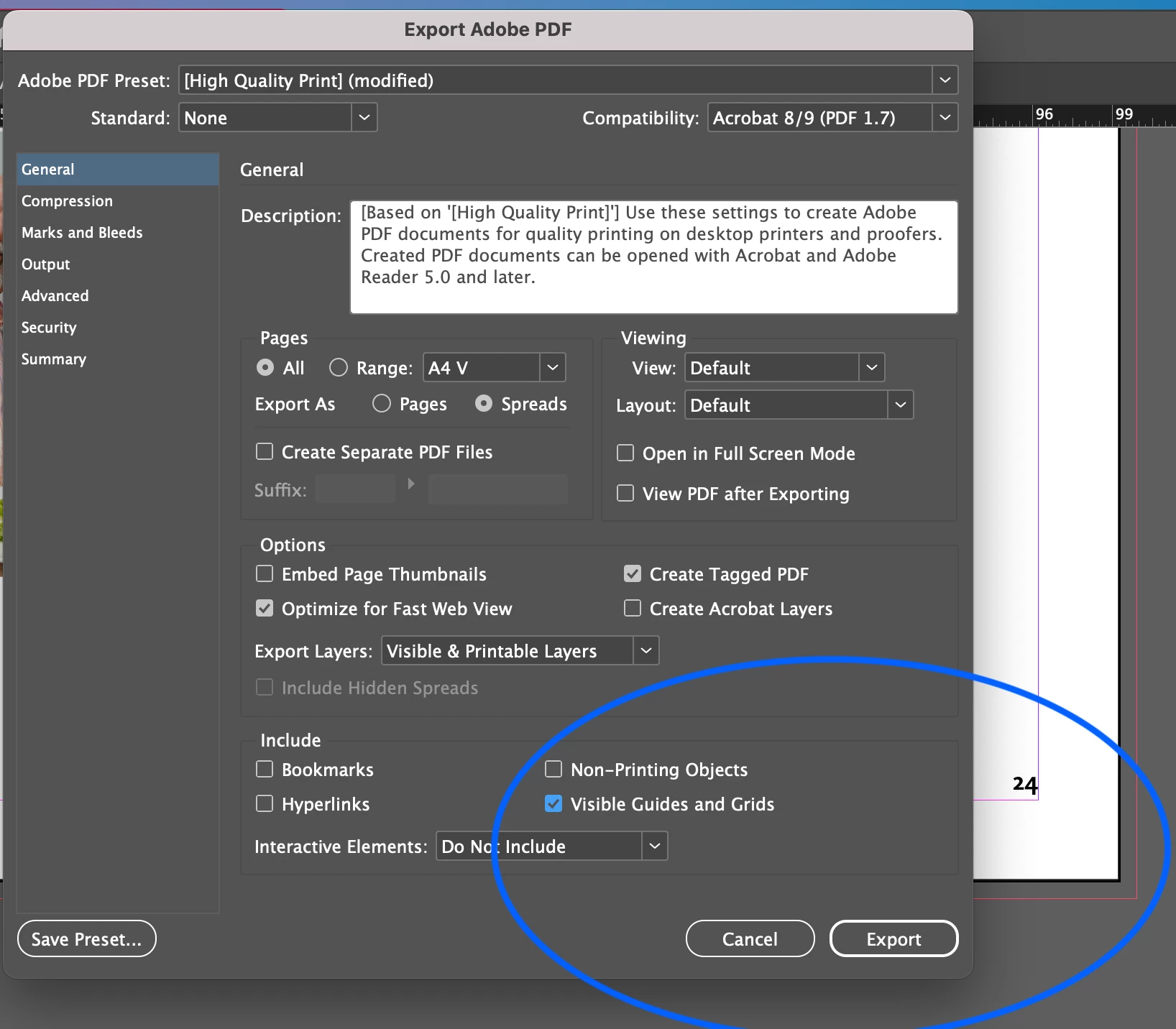
Task: Check View PDF after Exporting
Action: click(625, 493)
